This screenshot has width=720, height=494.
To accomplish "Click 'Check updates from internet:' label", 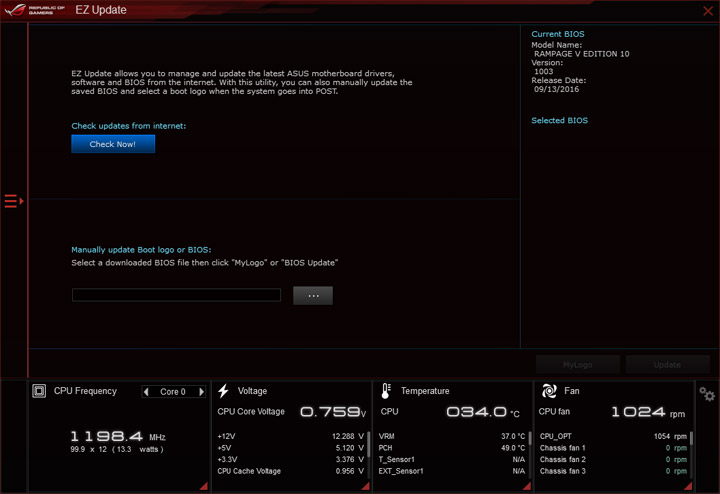I will pos(129,126).
